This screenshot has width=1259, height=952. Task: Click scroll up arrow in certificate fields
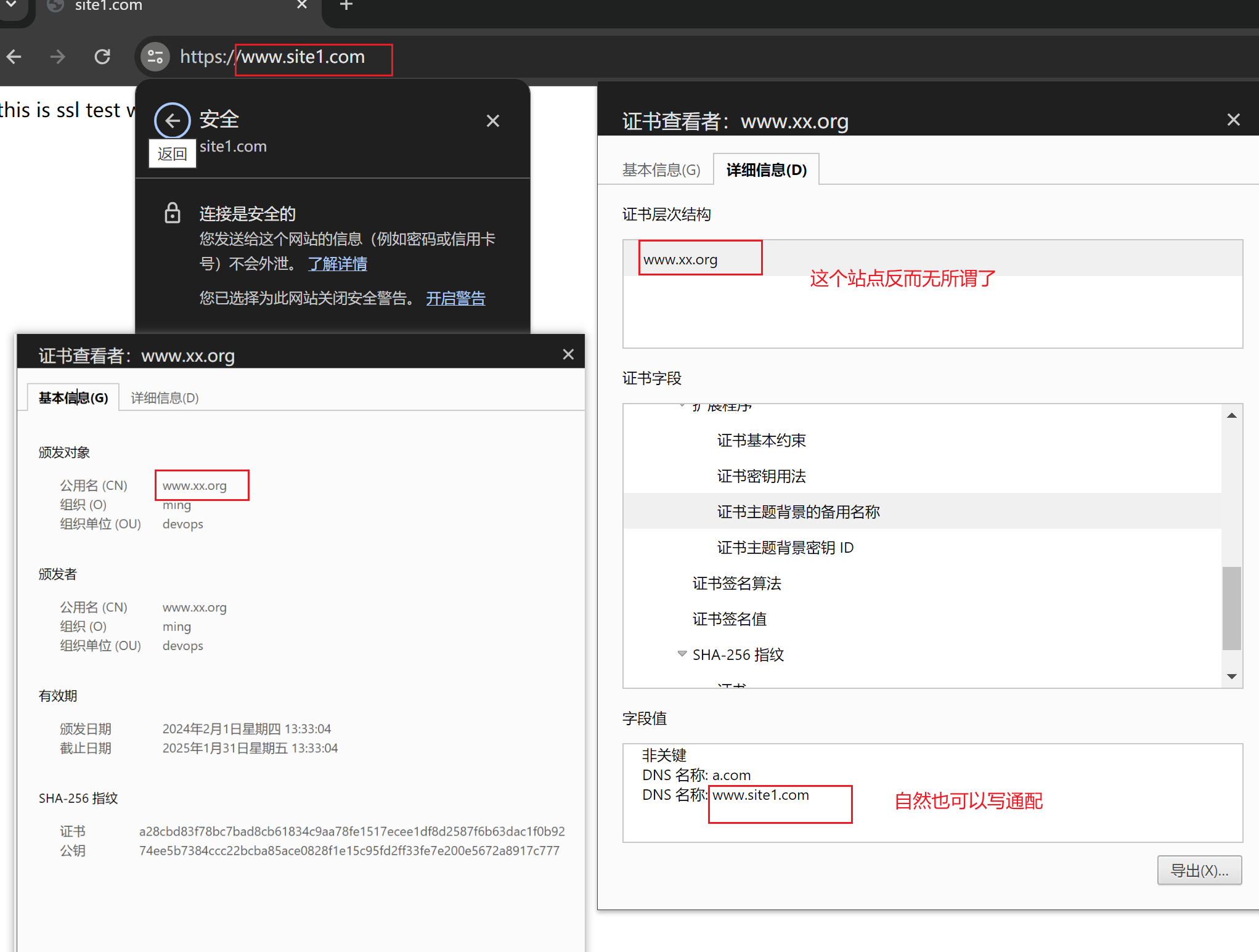(1231, 416)
